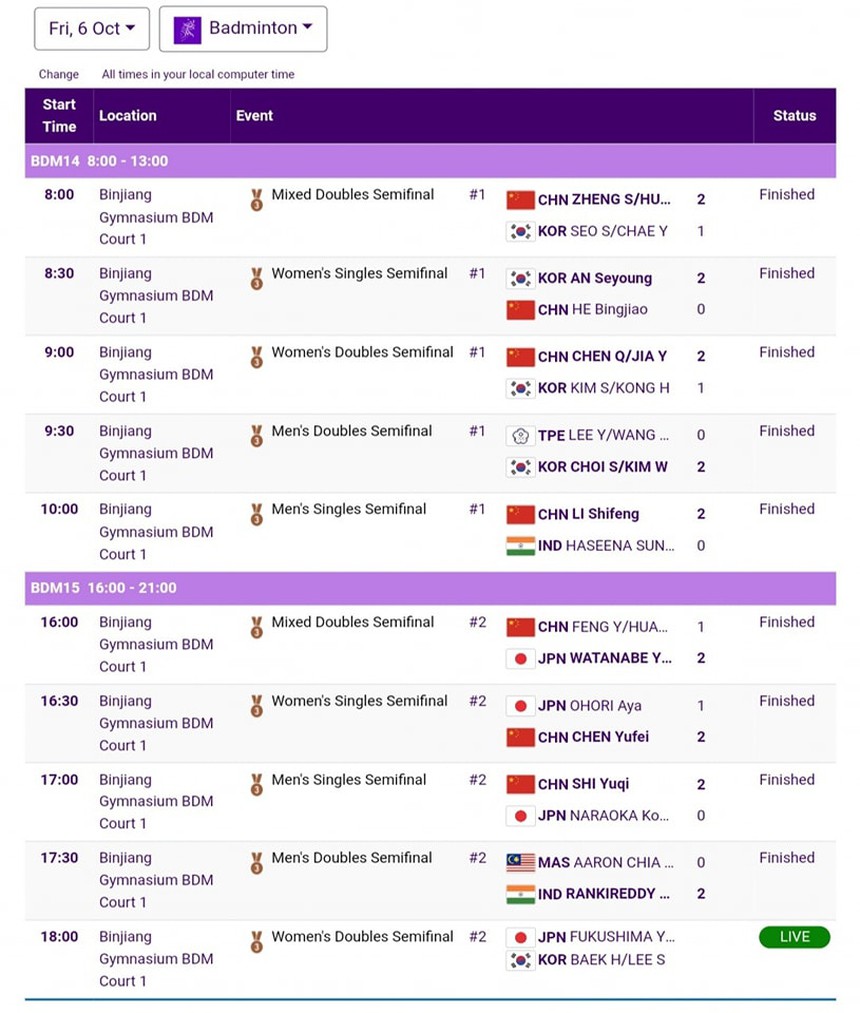This screenshot has height=1013, width=860.
Task: Click medal icon for 18:00 Women's Doubles Semifinal
Action: (257, 942)
